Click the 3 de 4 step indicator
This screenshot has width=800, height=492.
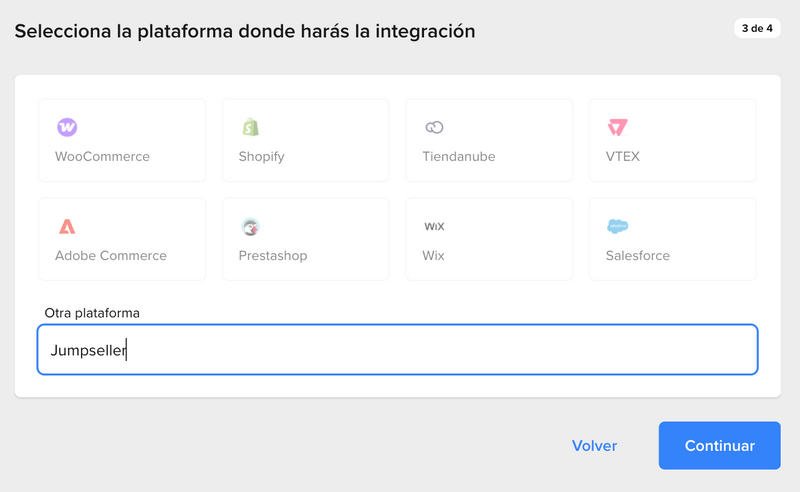pyautogui.click(x=757, y=28)
